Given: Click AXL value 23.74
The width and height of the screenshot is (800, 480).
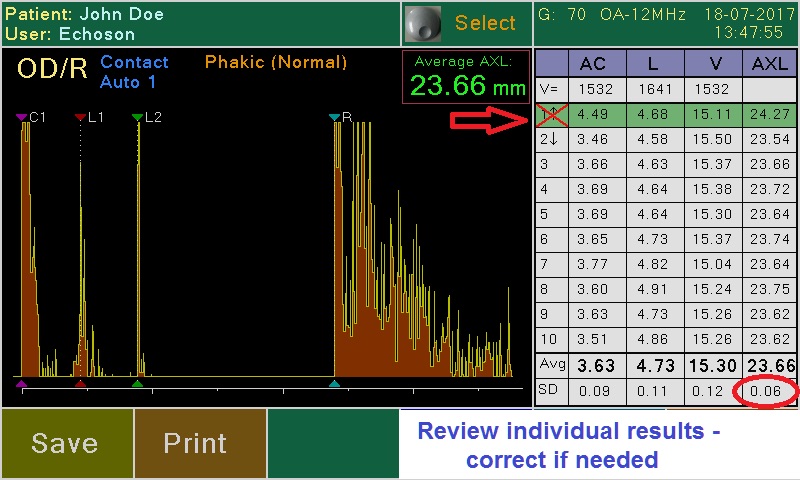Looking at the screenshot, I should 769,239.
